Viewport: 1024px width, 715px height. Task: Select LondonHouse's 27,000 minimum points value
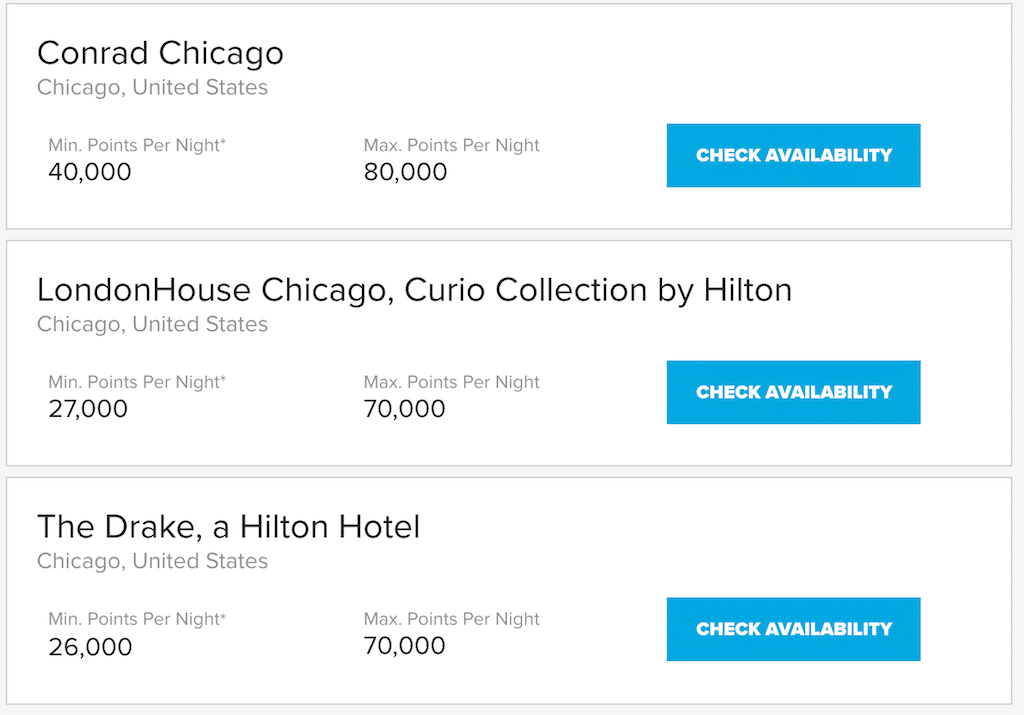tap(88, 409)
